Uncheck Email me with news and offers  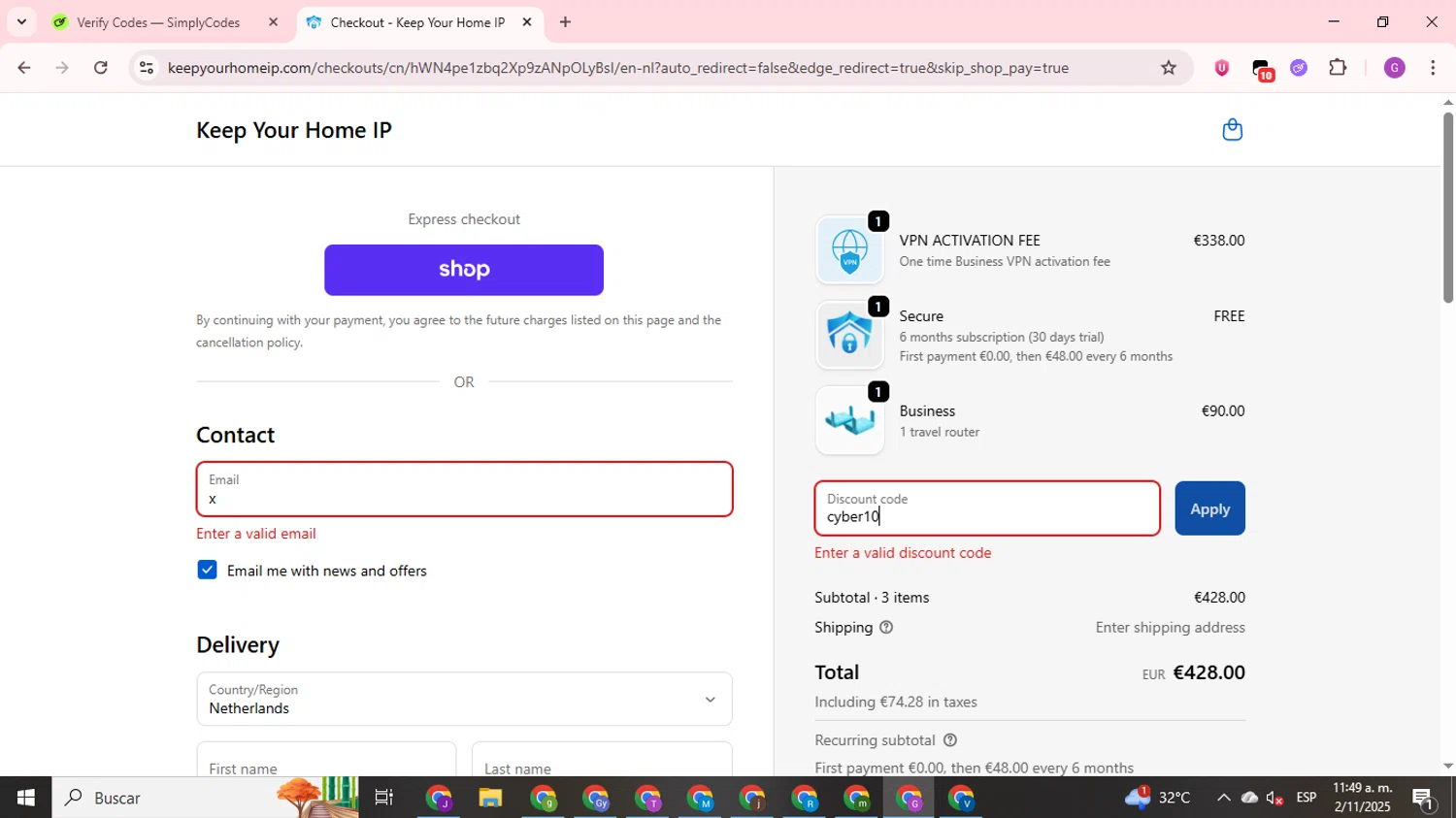click(207, 570)
